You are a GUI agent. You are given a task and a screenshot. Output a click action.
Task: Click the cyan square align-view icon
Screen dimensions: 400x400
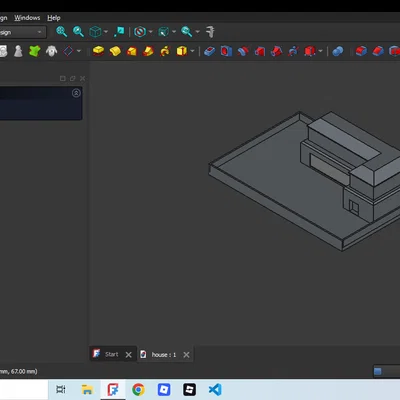coord(119,32)
